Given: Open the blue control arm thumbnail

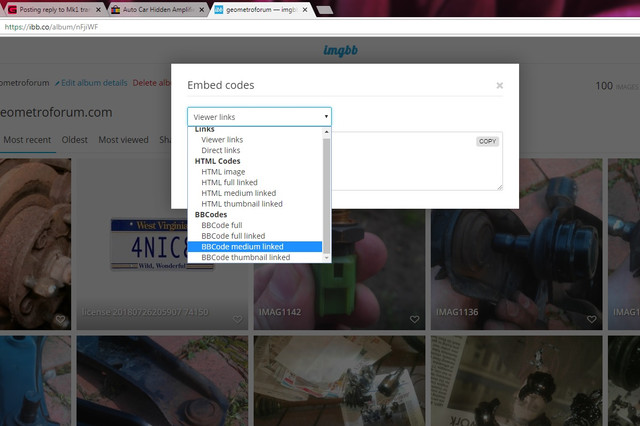Looking at the screenshot, I should pyautogui.click(x=162, y=381).
